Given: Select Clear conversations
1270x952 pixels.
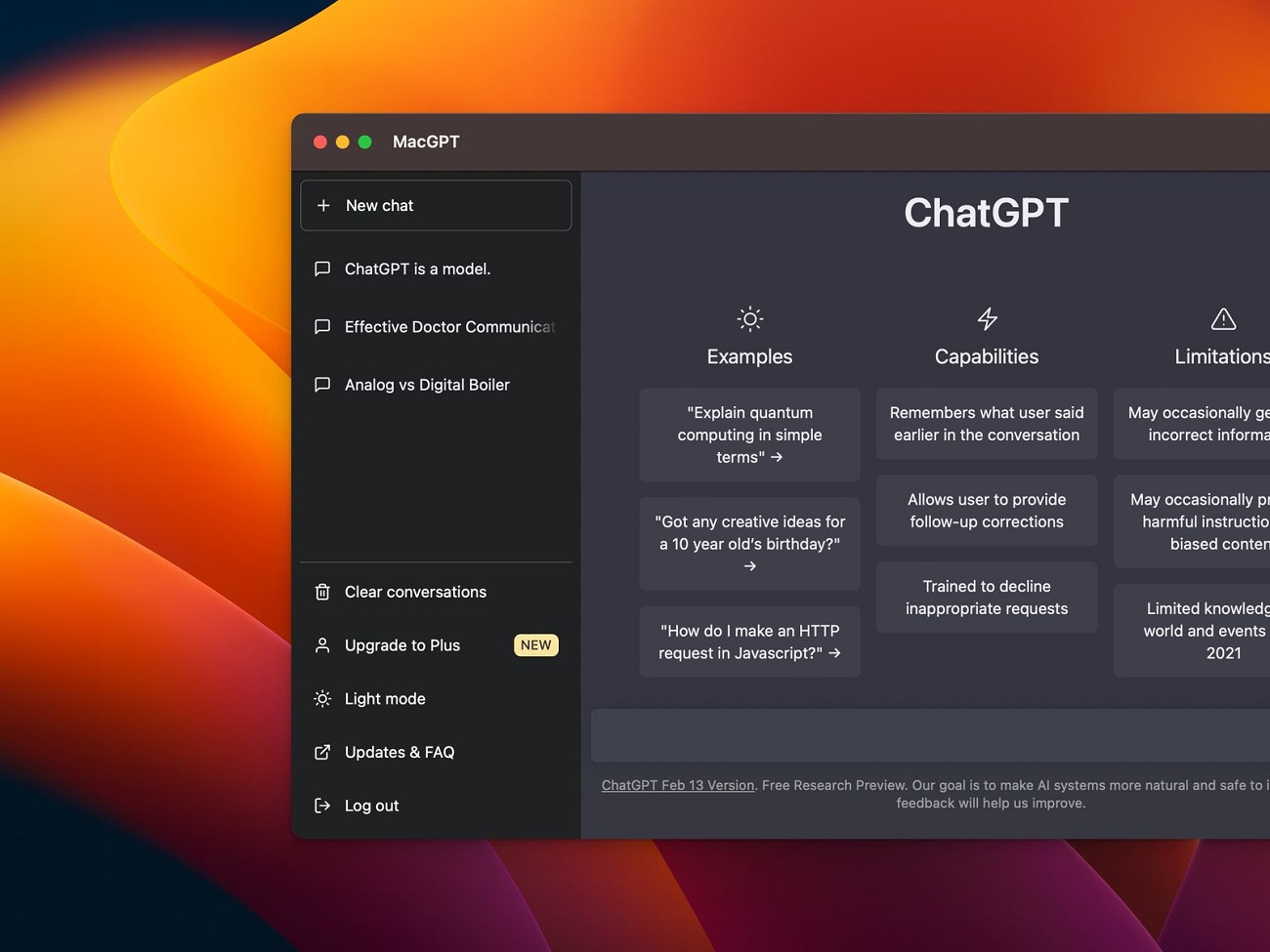Looking at the screenshot, I should [436, 592].
